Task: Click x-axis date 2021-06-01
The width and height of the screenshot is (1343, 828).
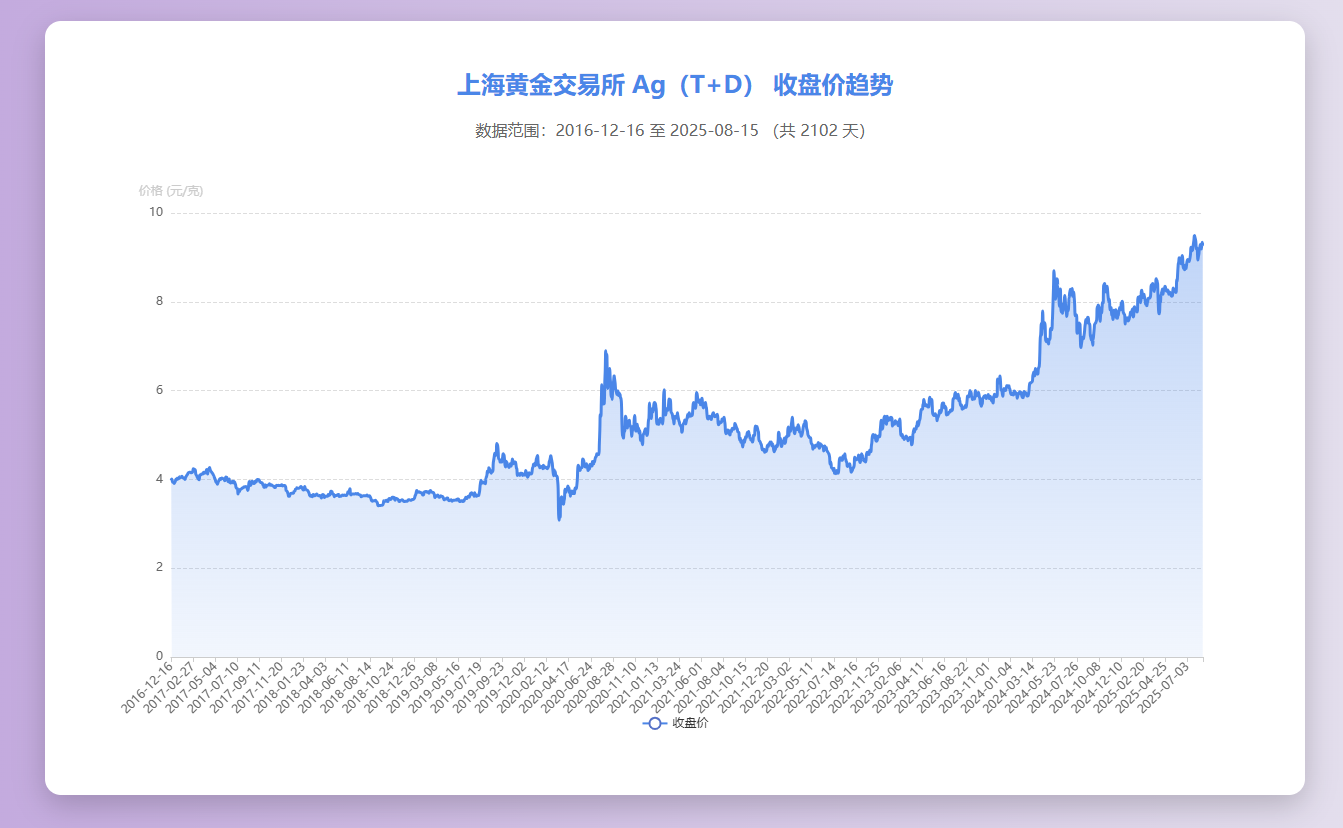Action: pyautogui.click(x=676, y=687)
